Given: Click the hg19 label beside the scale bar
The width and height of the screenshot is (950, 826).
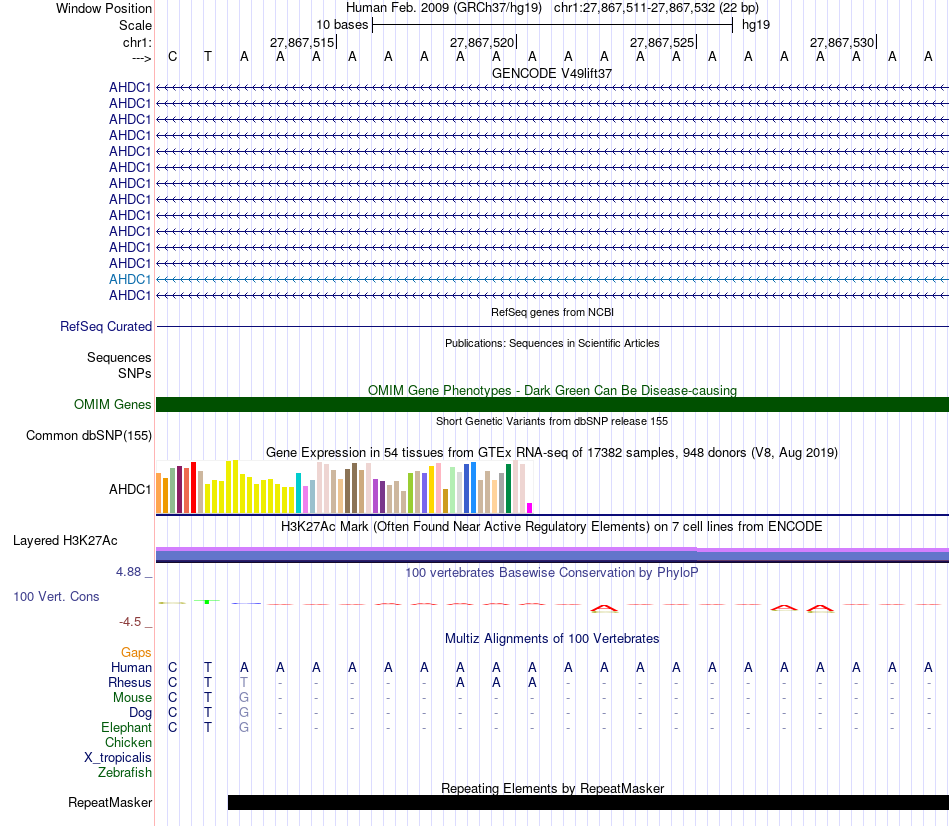Looking at the screenshot, I should point(756,25).
